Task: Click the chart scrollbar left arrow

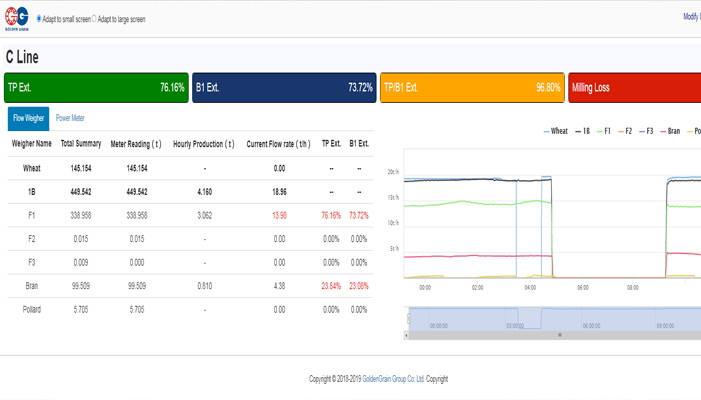Action: 406,335
